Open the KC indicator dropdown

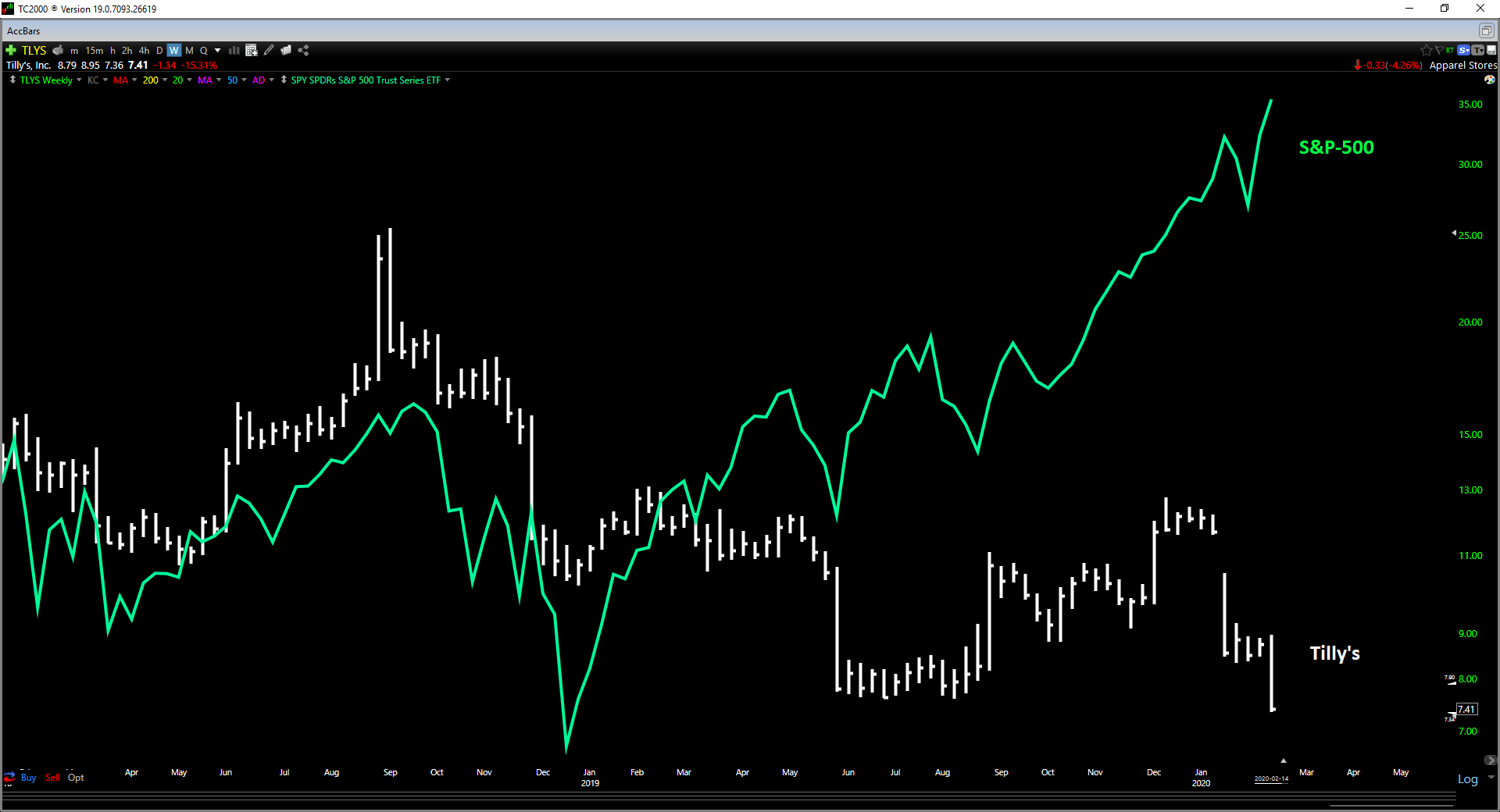tap(105, 80)
